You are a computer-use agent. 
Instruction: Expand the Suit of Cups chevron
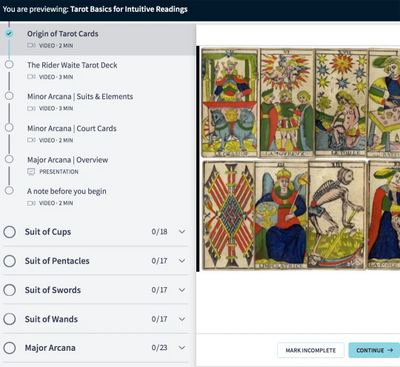[182, 232]
